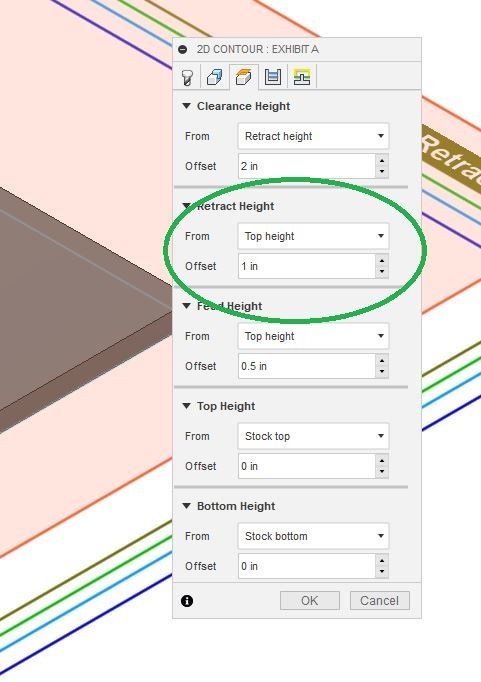This screenshot has width=481, height=682.
Task: Click the Top Height offset field
Action: [x=307, y=466]
